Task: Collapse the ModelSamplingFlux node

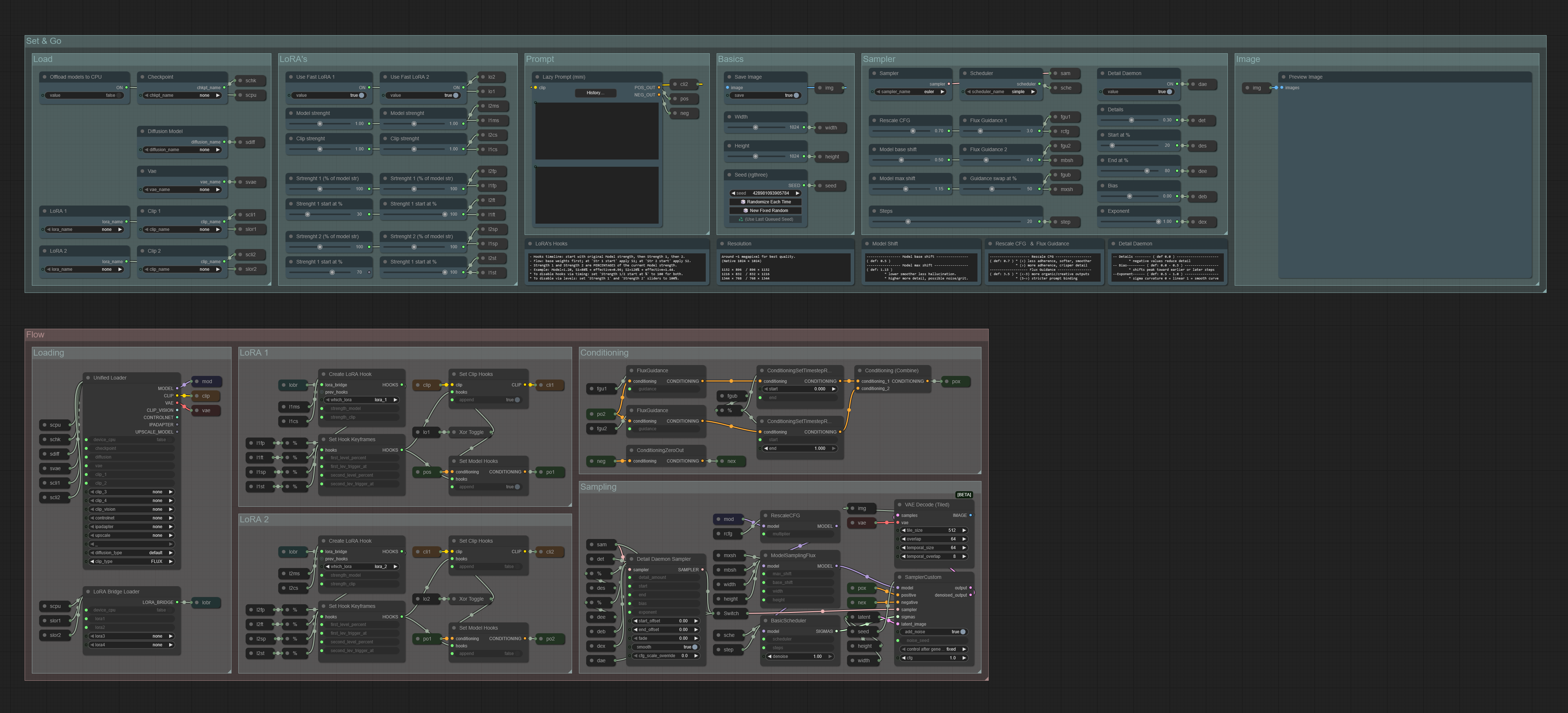Action: (766, 556)
